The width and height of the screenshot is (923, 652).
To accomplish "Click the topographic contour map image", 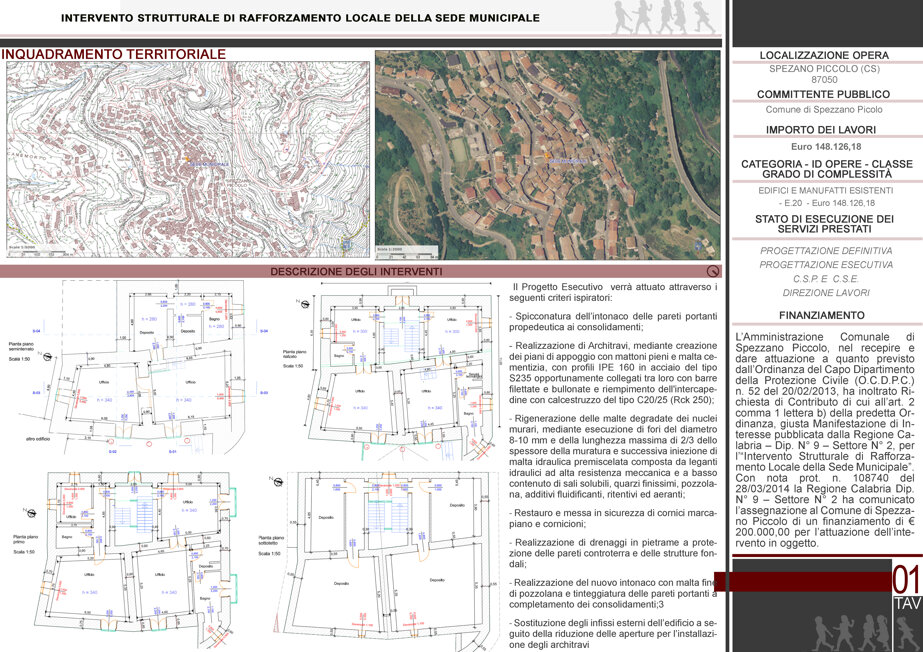I will 188,159.
